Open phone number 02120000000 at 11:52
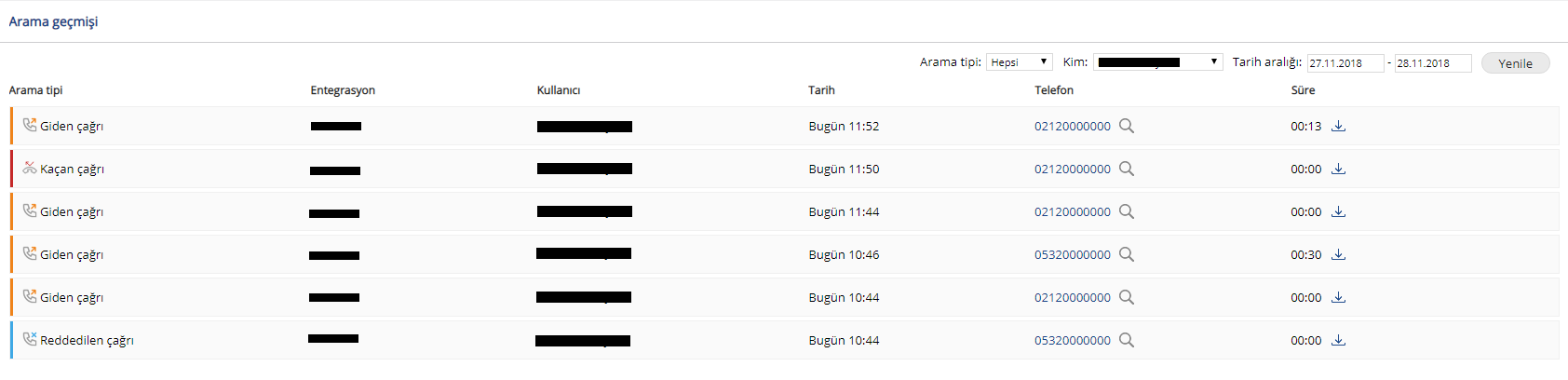 pos(1073,126)
